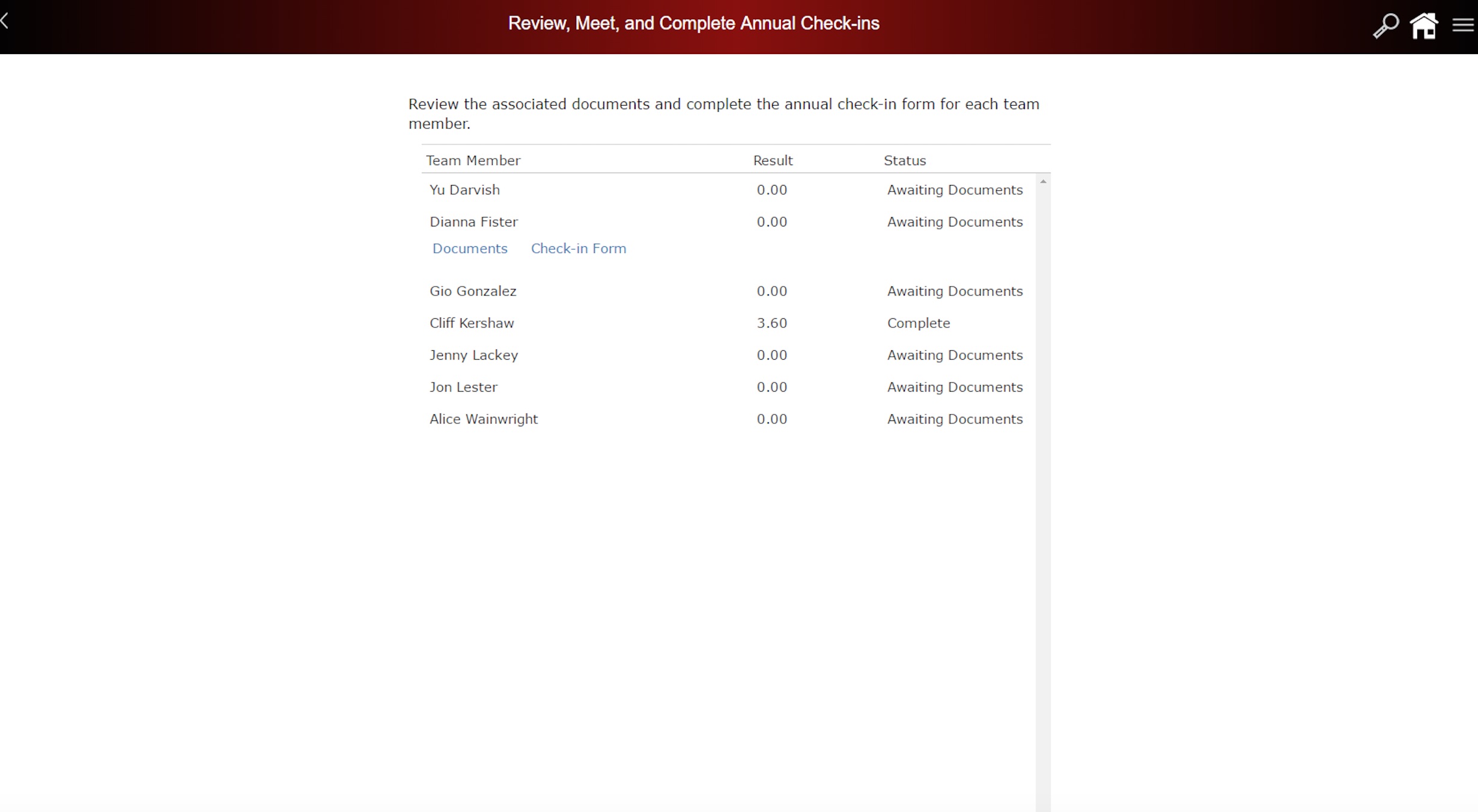
Task: Click the search magnifier icon
Action: click(1385, 26)
